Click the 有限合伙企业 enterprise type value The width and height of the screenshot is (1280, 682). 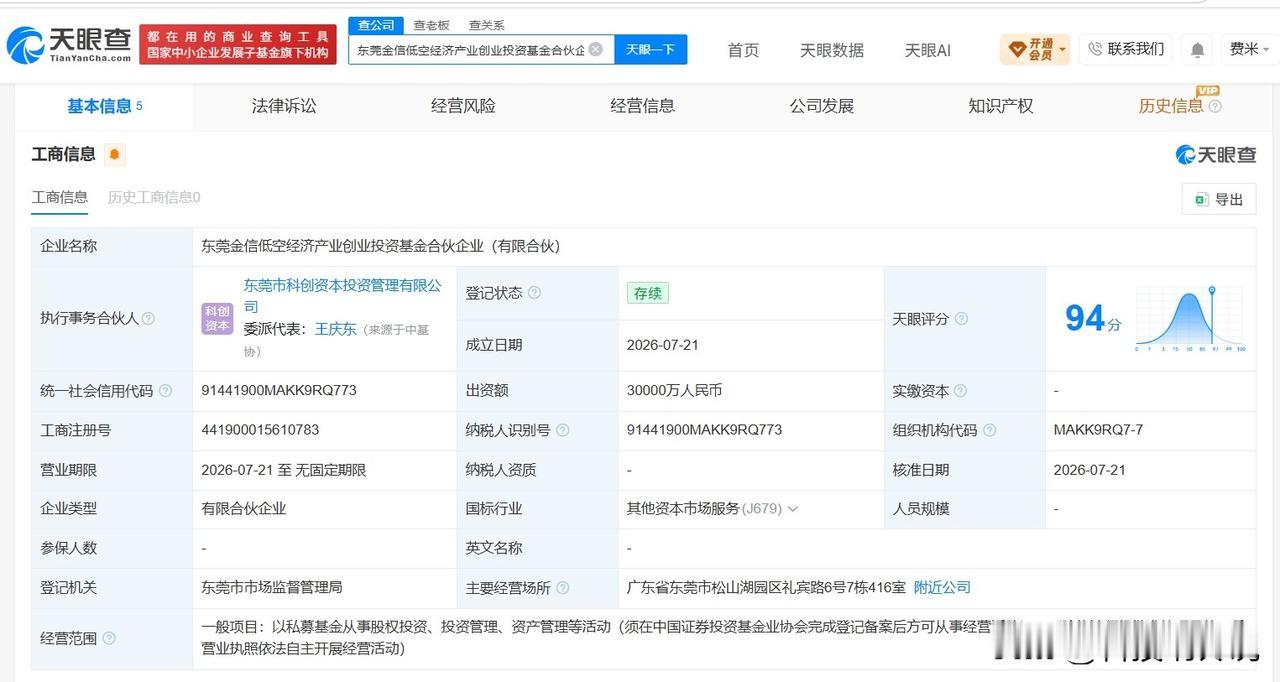[x=244, y=509]
